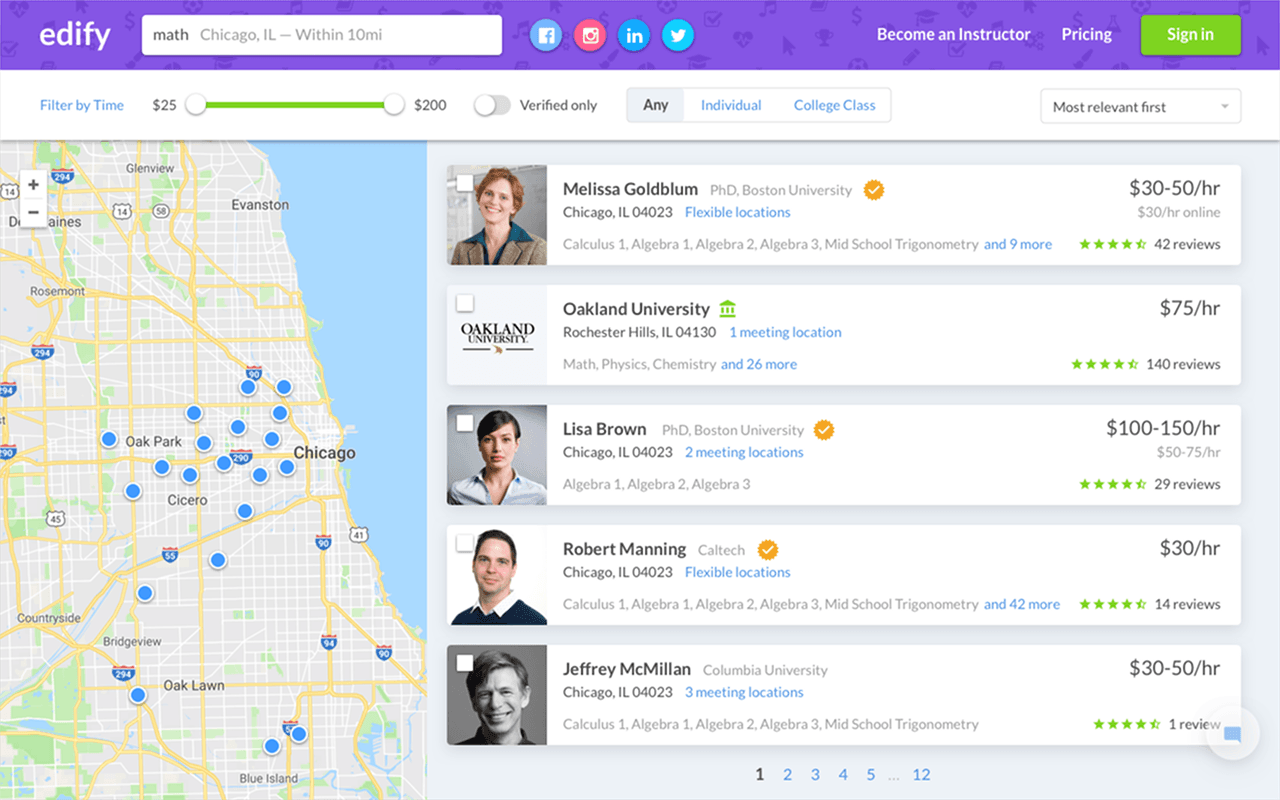Open the Facebook social icon
Screen dimensions: 1280x800
coord(546,36)
